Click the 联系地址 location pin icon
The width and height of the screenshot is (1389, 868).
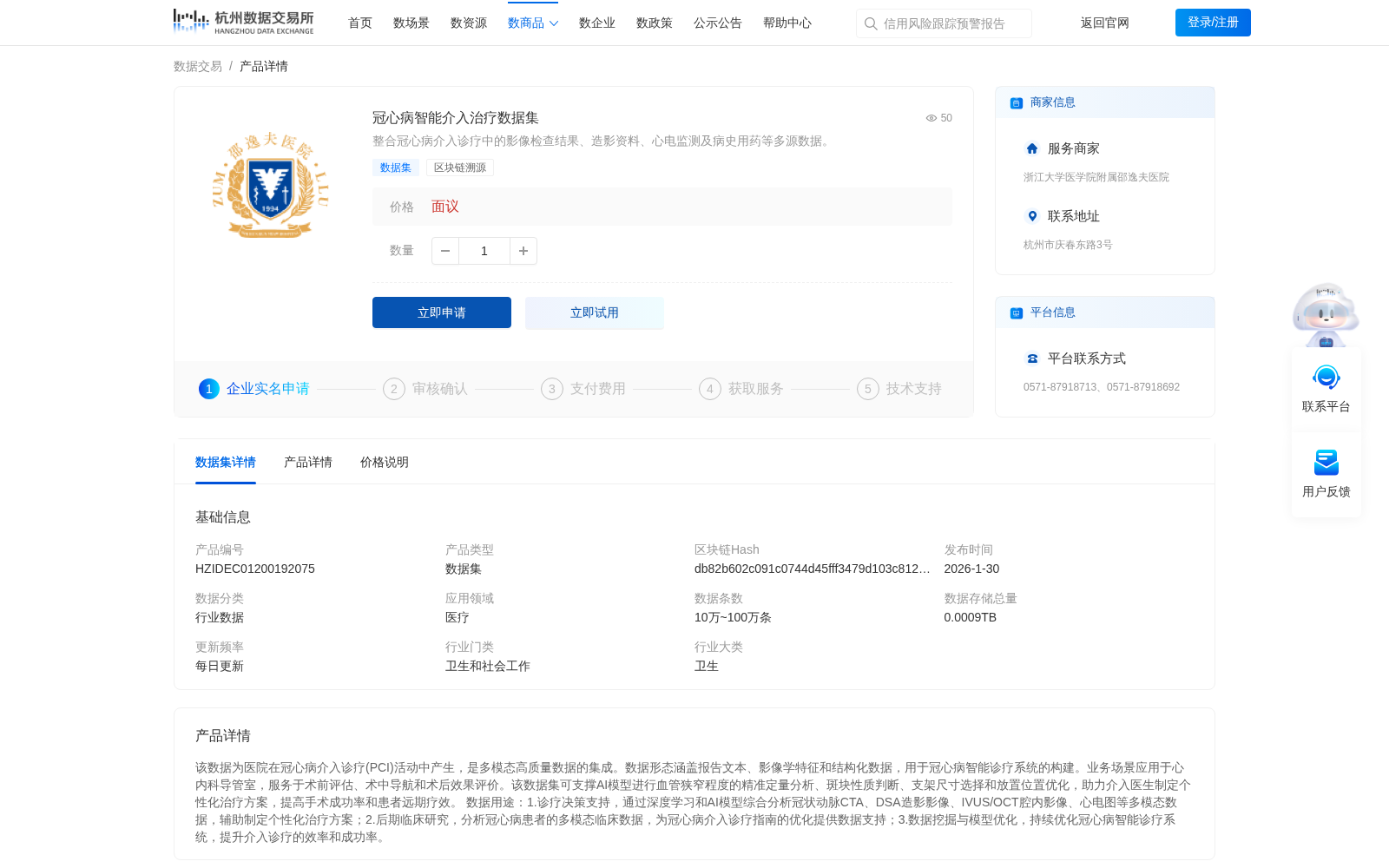(x=1032, y=216)
